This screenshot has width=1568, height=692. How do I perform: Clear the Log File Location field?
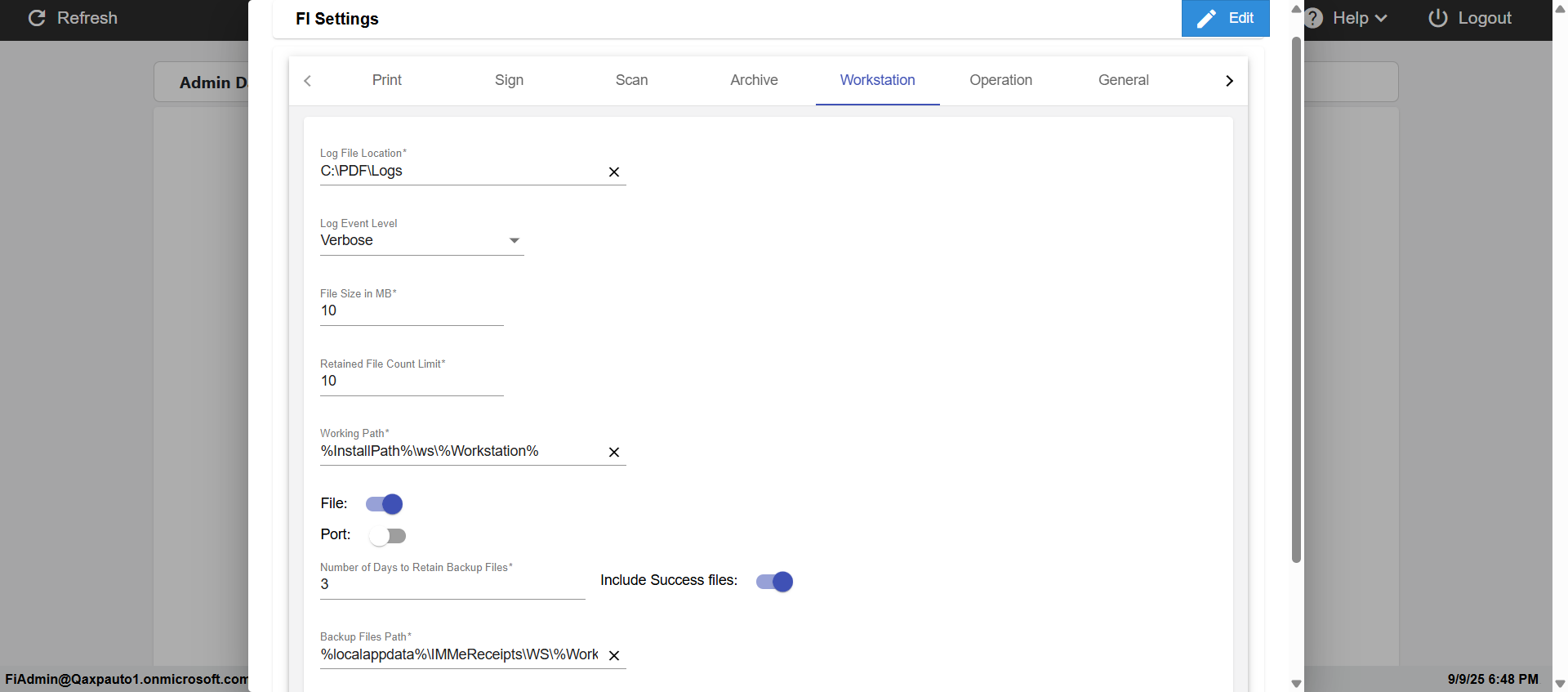point(614,172)
